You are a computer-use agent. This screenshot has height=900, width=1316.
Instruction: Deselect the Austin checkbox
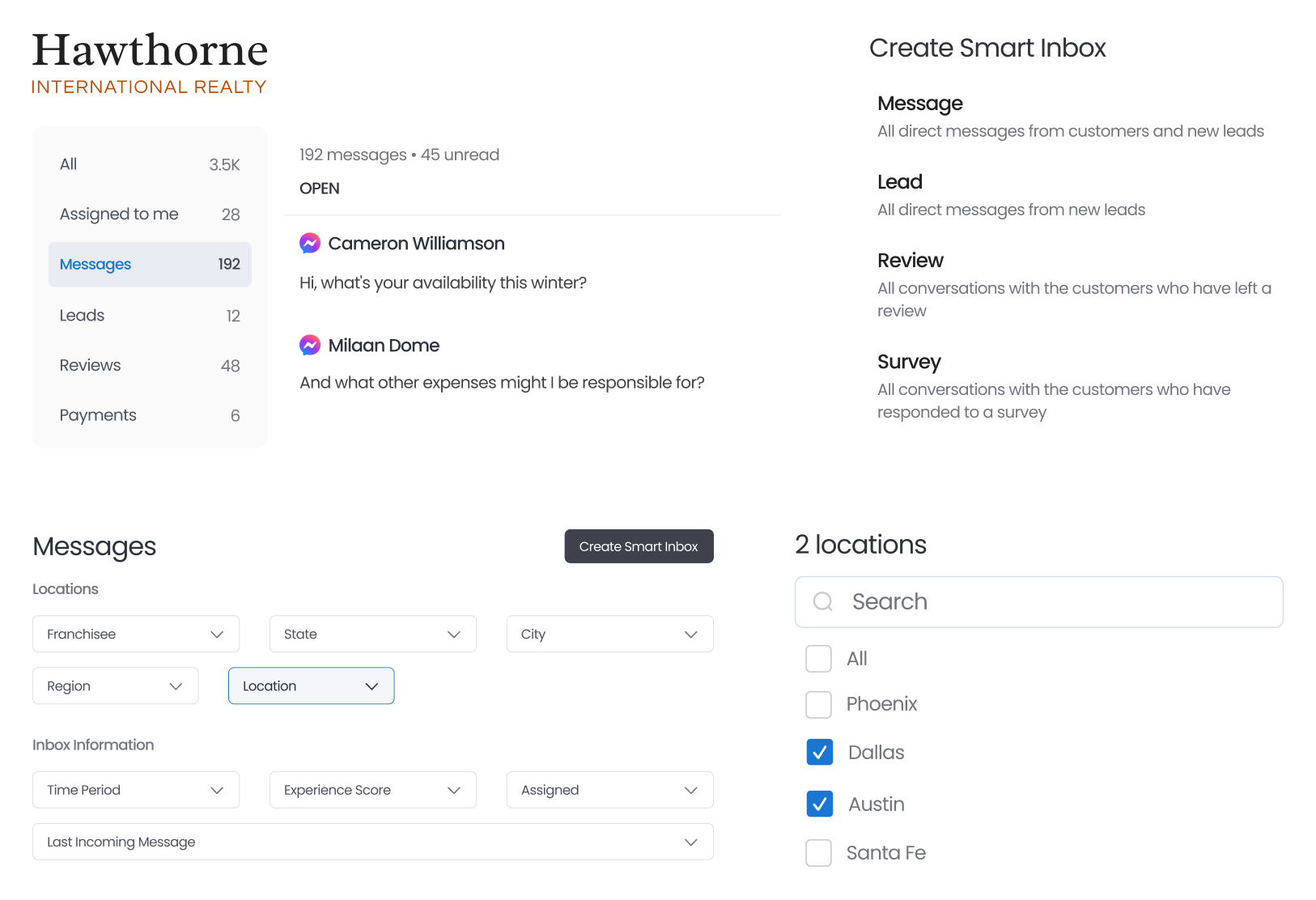tap(820, 804)
